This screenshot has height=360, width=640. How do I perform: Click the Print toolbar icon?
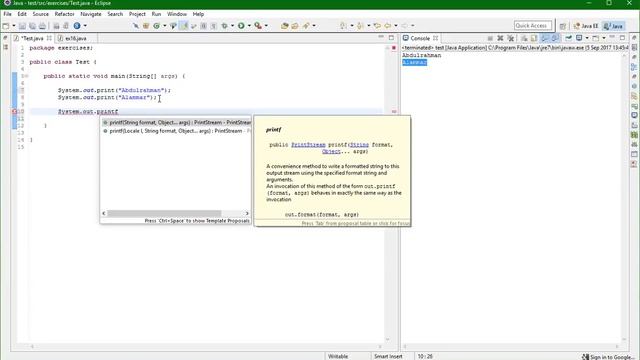(x=42, y=26)
